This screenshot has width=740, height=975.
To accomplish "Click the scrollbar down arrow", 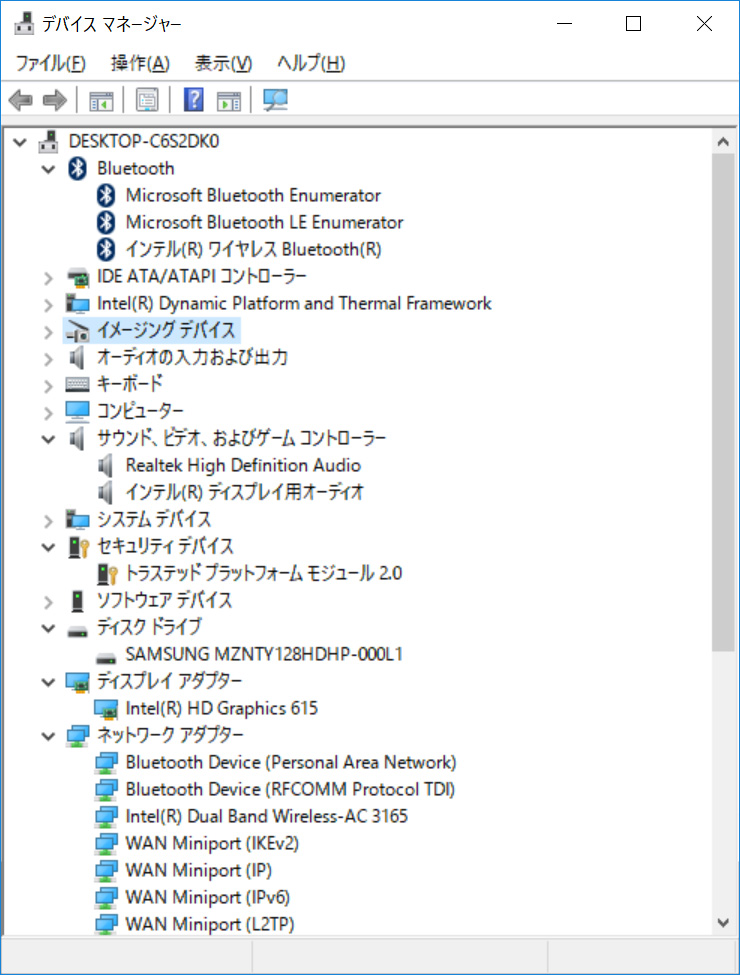I will click(723, 923).
